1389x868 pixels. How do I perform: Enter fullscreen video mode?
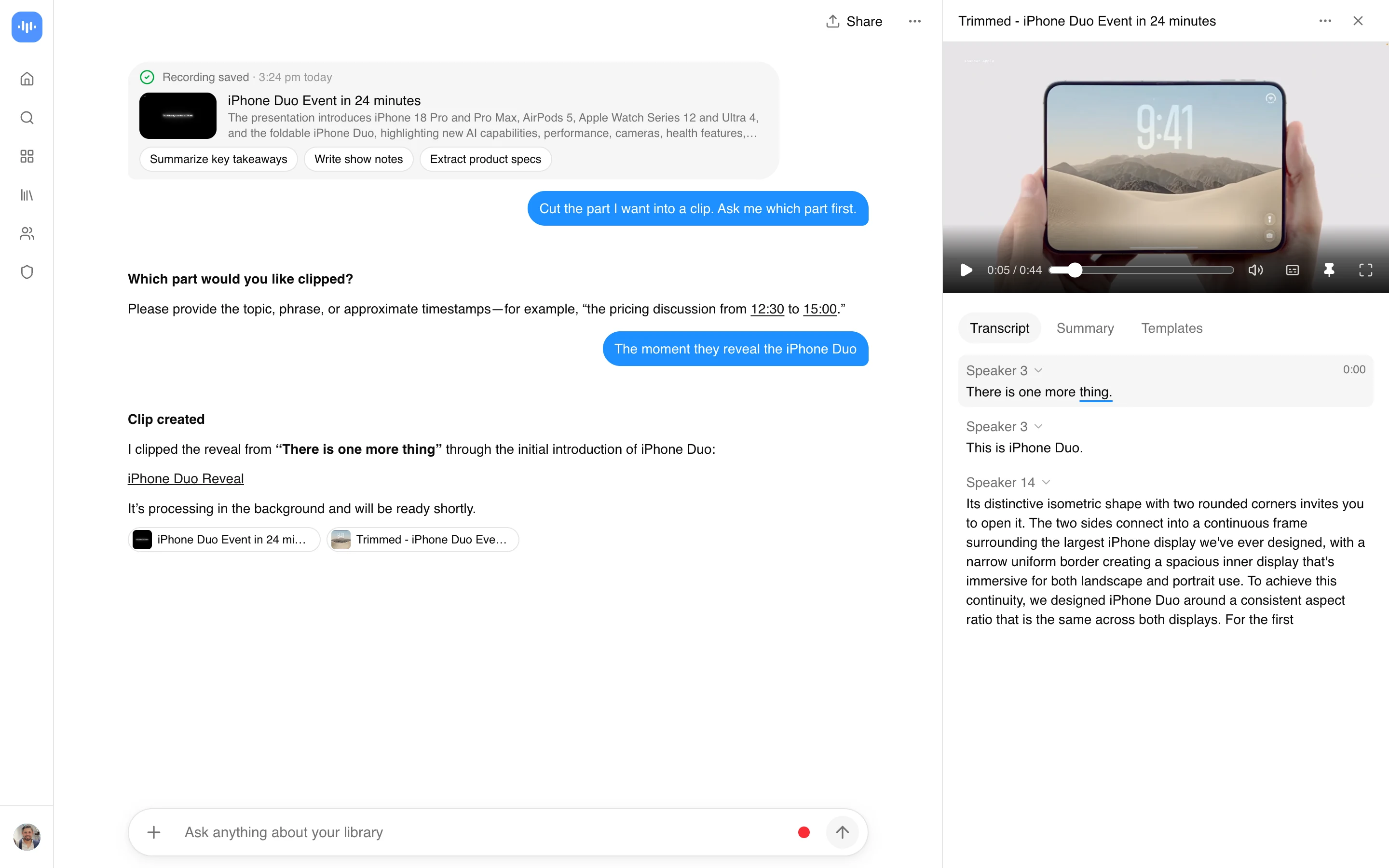point(1365,270)
